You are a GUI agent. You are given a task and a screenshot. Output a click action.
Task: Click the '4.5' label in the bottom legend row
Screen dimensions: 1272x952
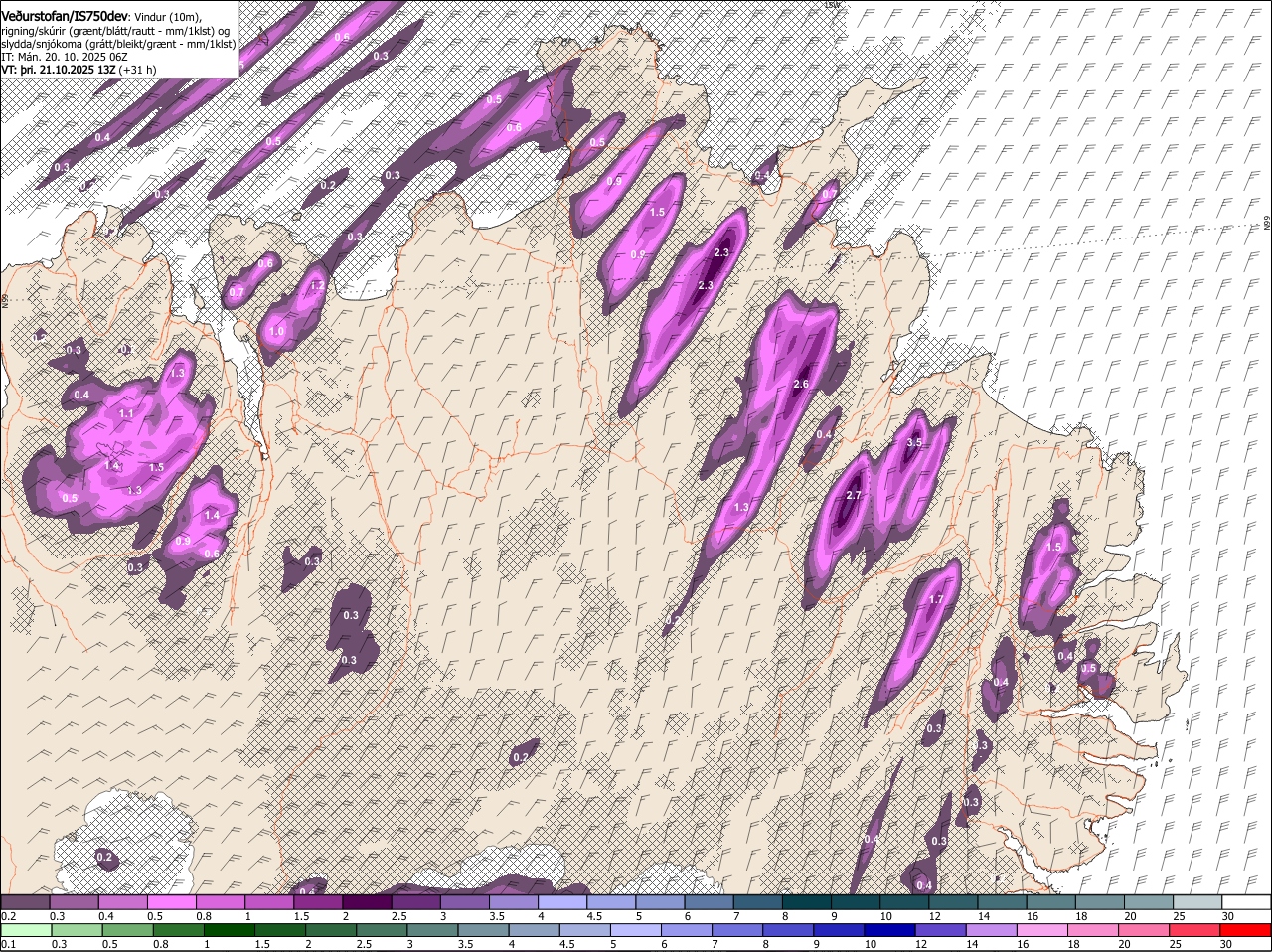click(566, 944)
